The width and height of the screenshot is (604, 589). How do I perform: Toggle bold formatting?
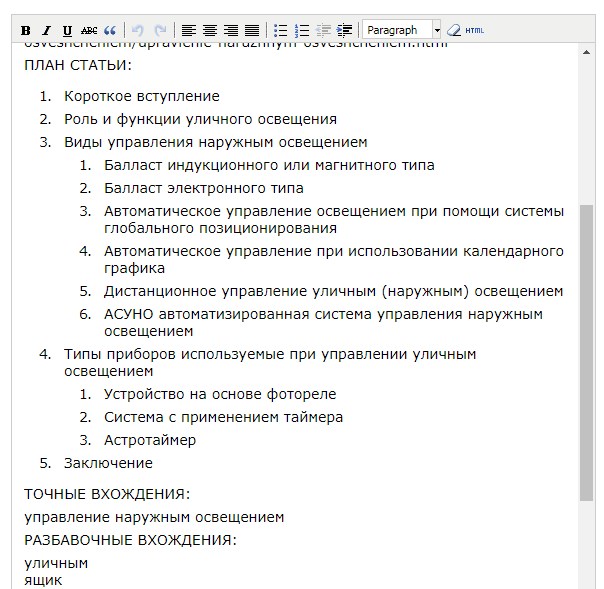tap(25, 30)
